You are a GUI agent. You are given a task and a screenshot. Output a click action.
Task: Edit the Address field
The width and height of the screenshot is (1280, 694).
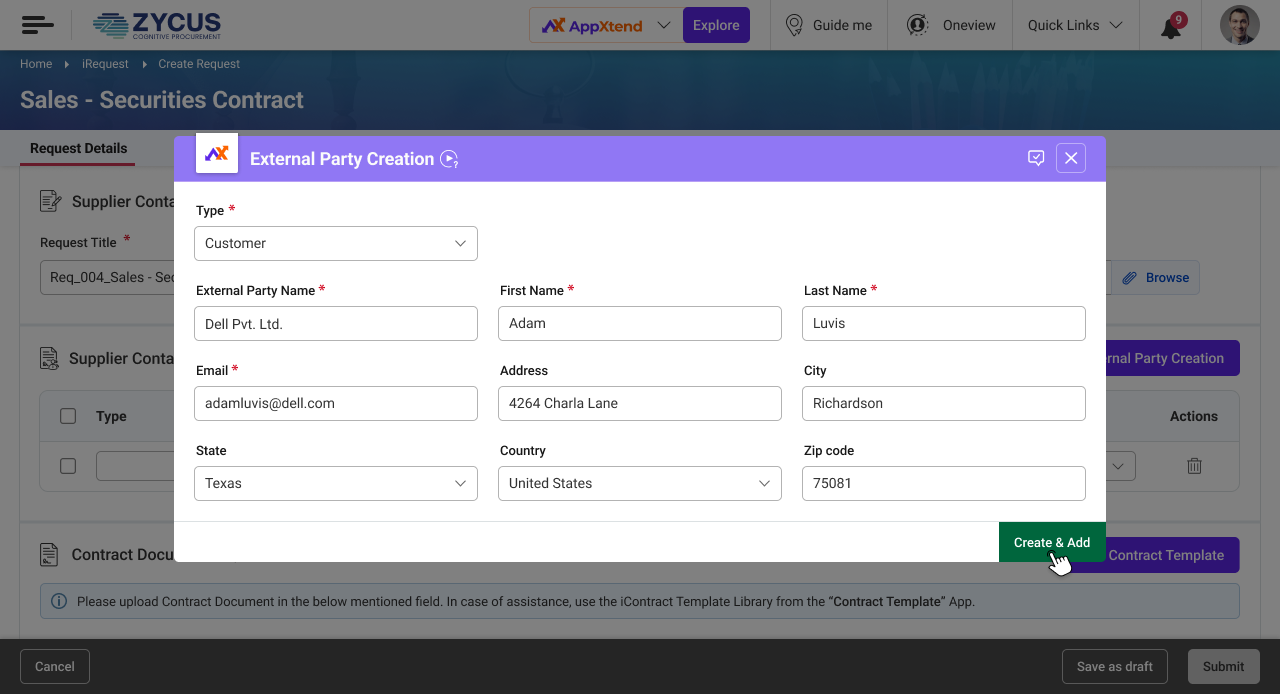click(x=640, y=403)
